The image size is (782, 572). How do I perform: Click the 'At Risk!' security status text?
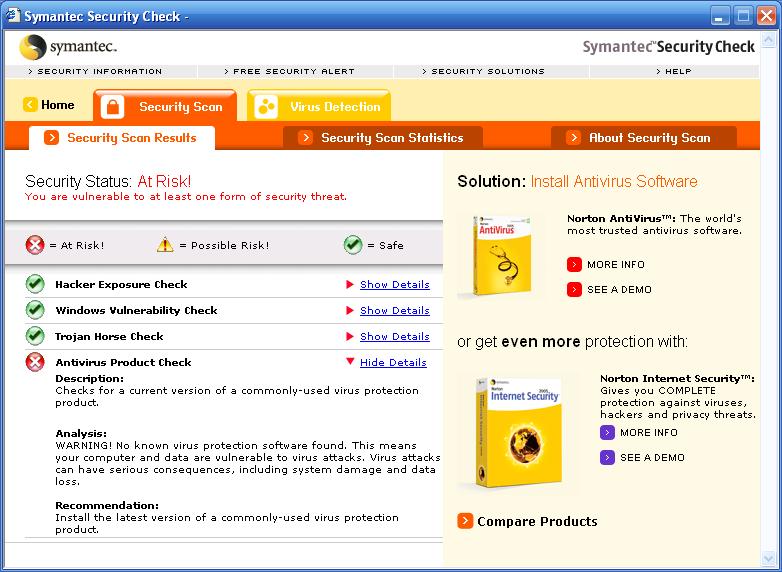[x=164, y=181]
